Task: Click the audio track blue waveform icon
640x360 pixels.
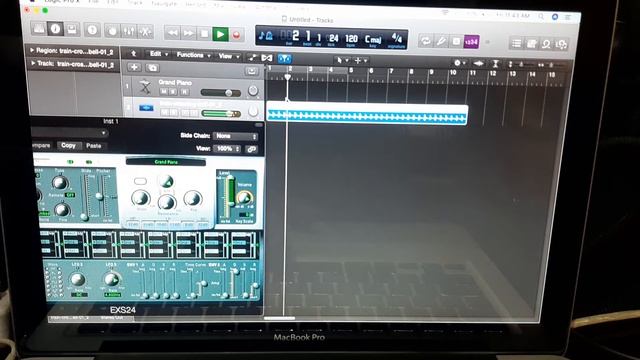Action: (146, 108)
